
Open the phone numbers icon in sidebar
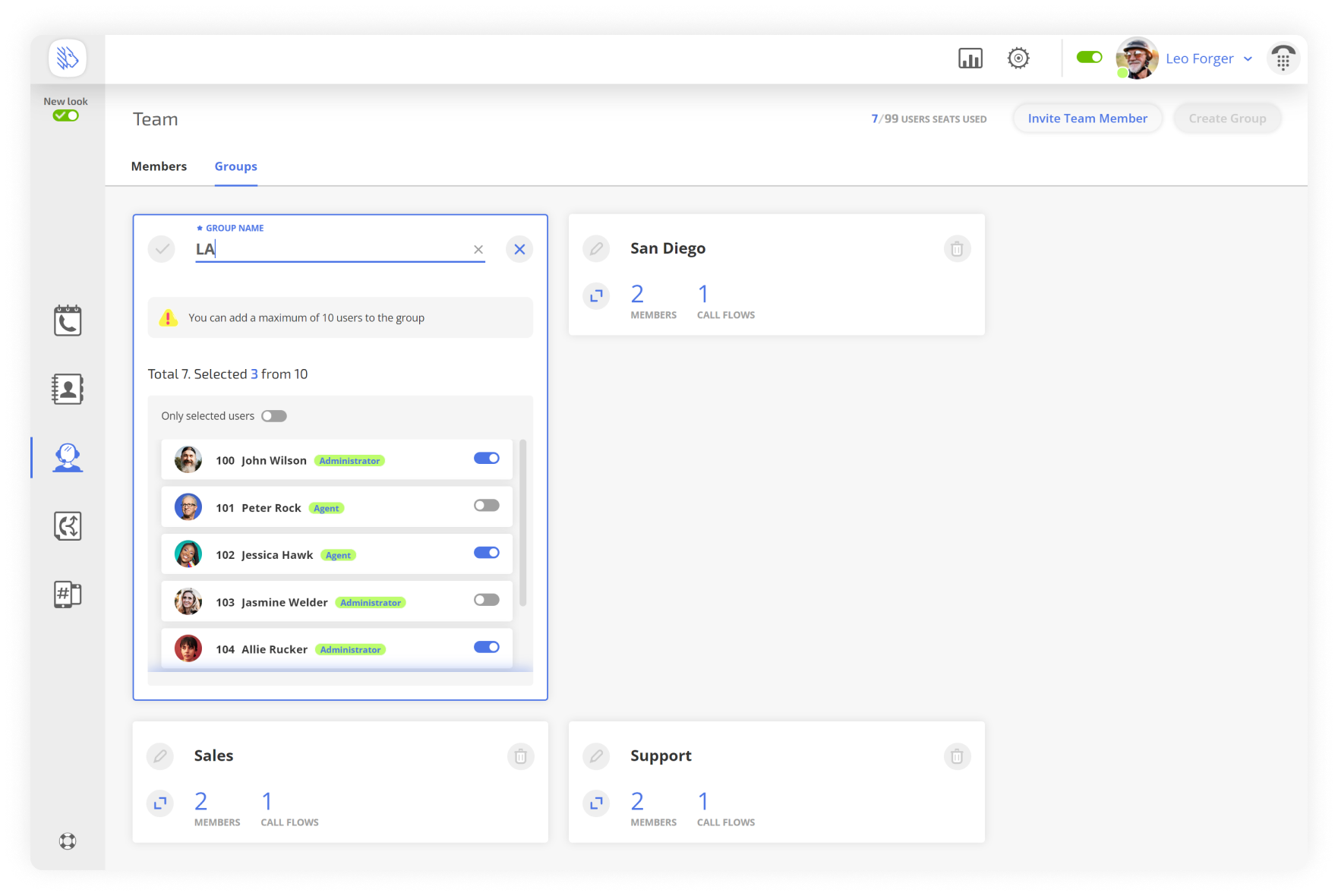click(x=67, y=595)
